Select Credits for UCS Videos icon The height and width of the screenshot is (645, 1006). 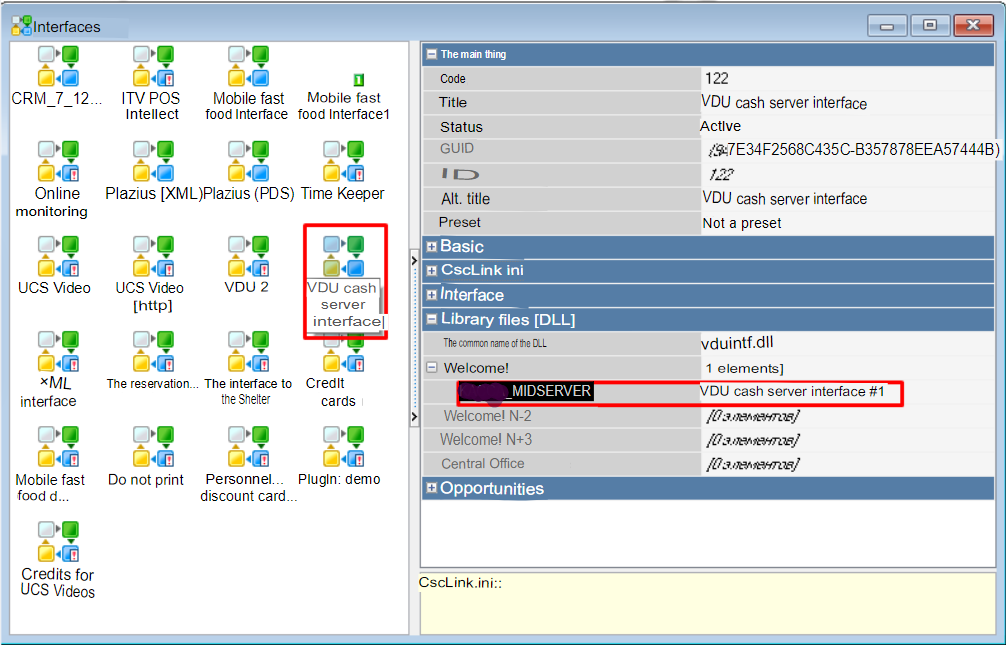coord(57,542)
